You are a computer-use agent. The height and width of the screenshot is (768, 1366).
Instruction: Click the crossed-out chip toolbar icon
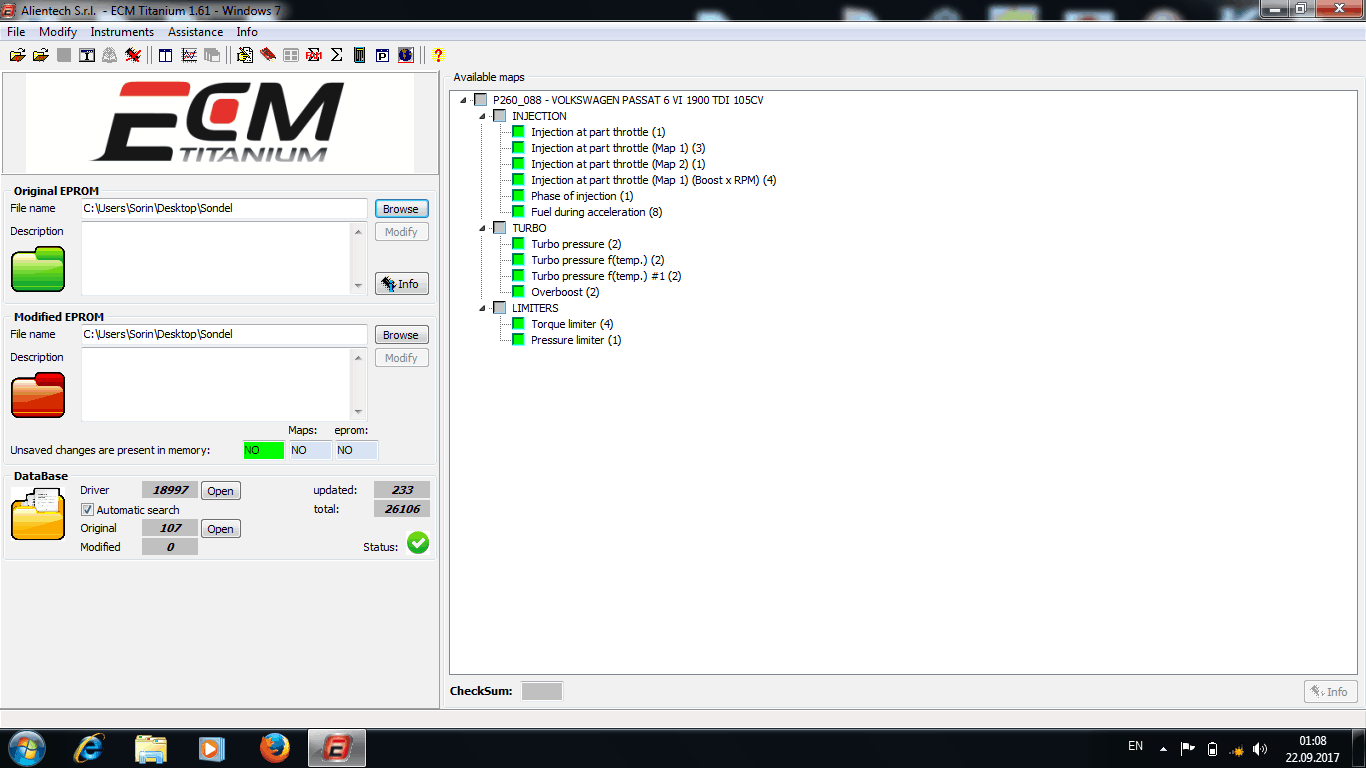pos(133,55)
